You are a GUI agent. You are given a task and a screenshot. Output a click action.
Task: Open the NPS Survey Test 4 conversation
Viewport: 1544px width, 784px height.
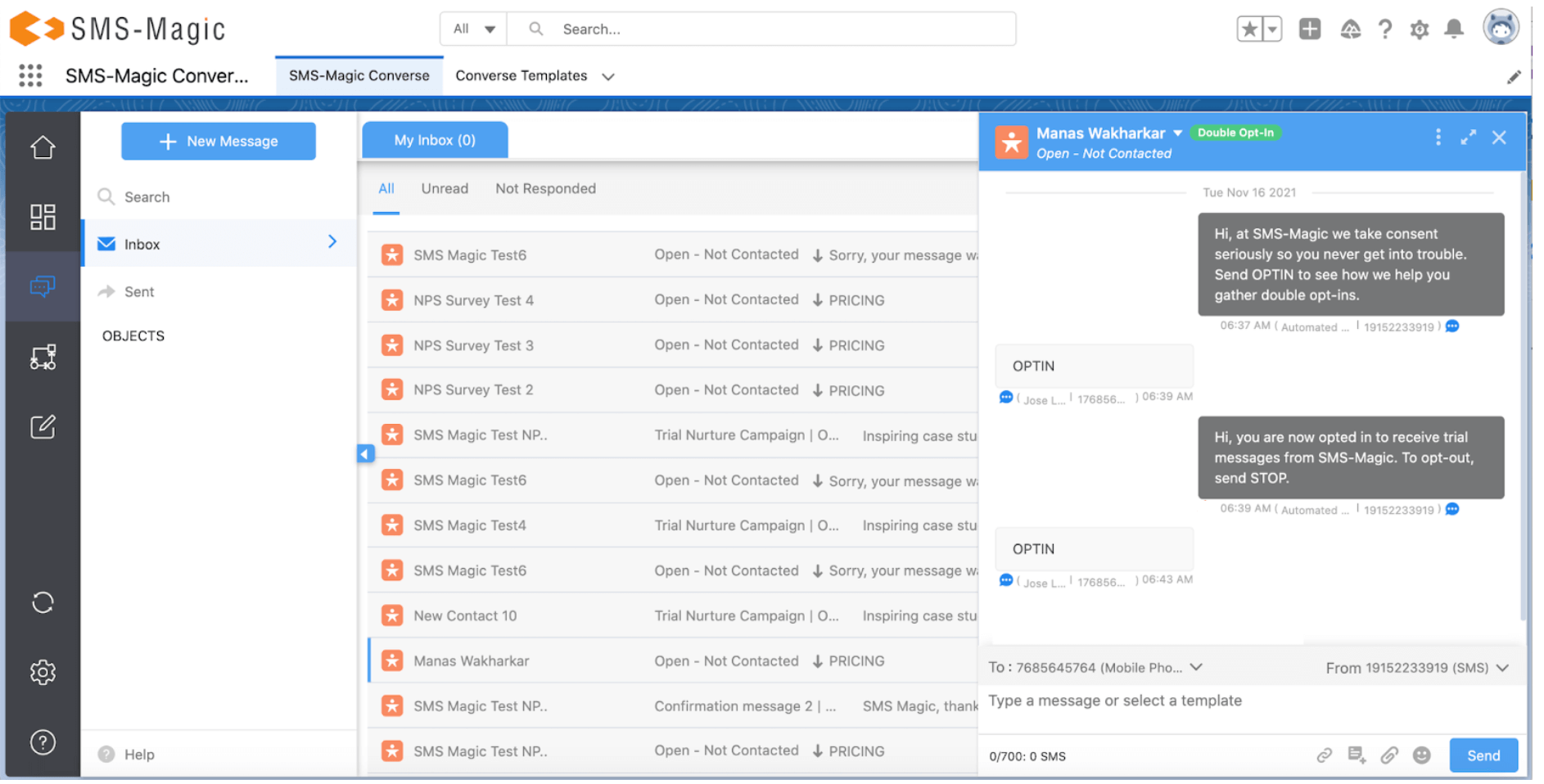point(673,300)
